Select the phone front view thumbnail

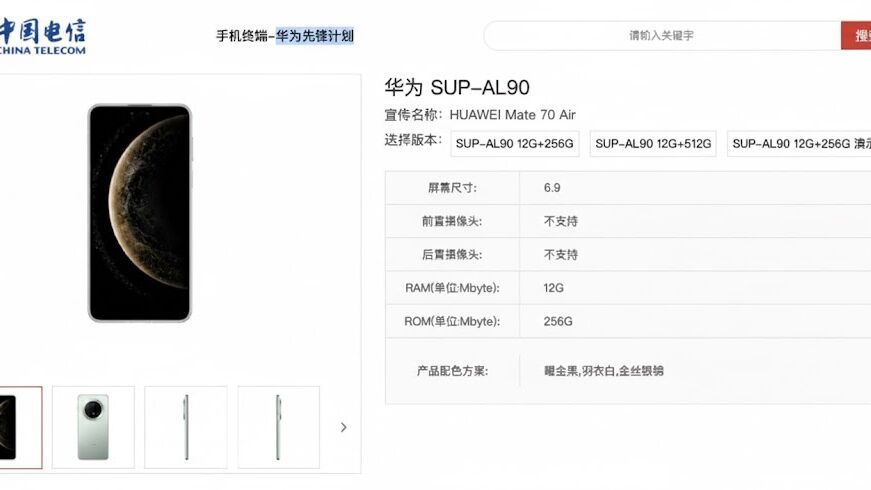[x=20, y=427]
